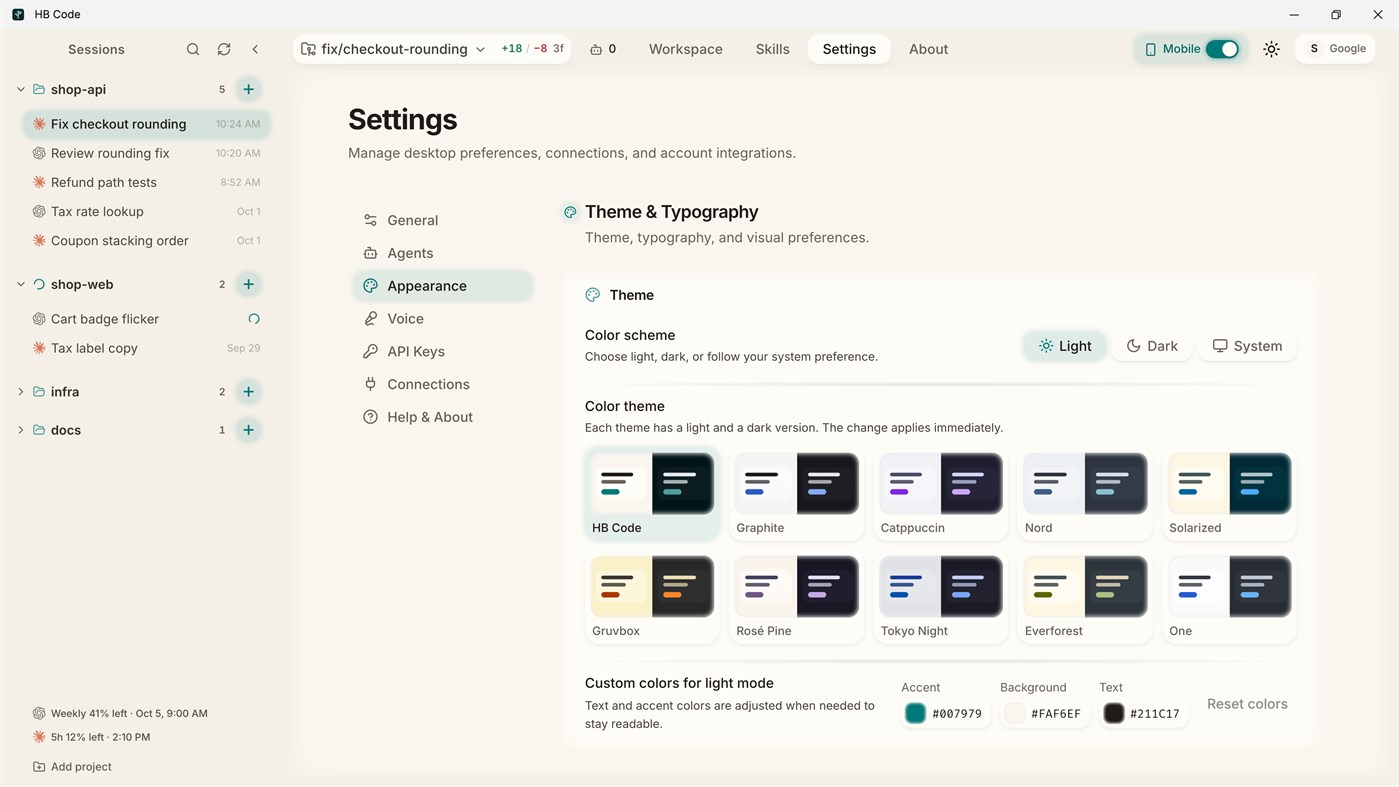This screenshot has width=1399, height=787.
Task: Choose the Tokyo Night color theme
Action: [x=941, y=598]
